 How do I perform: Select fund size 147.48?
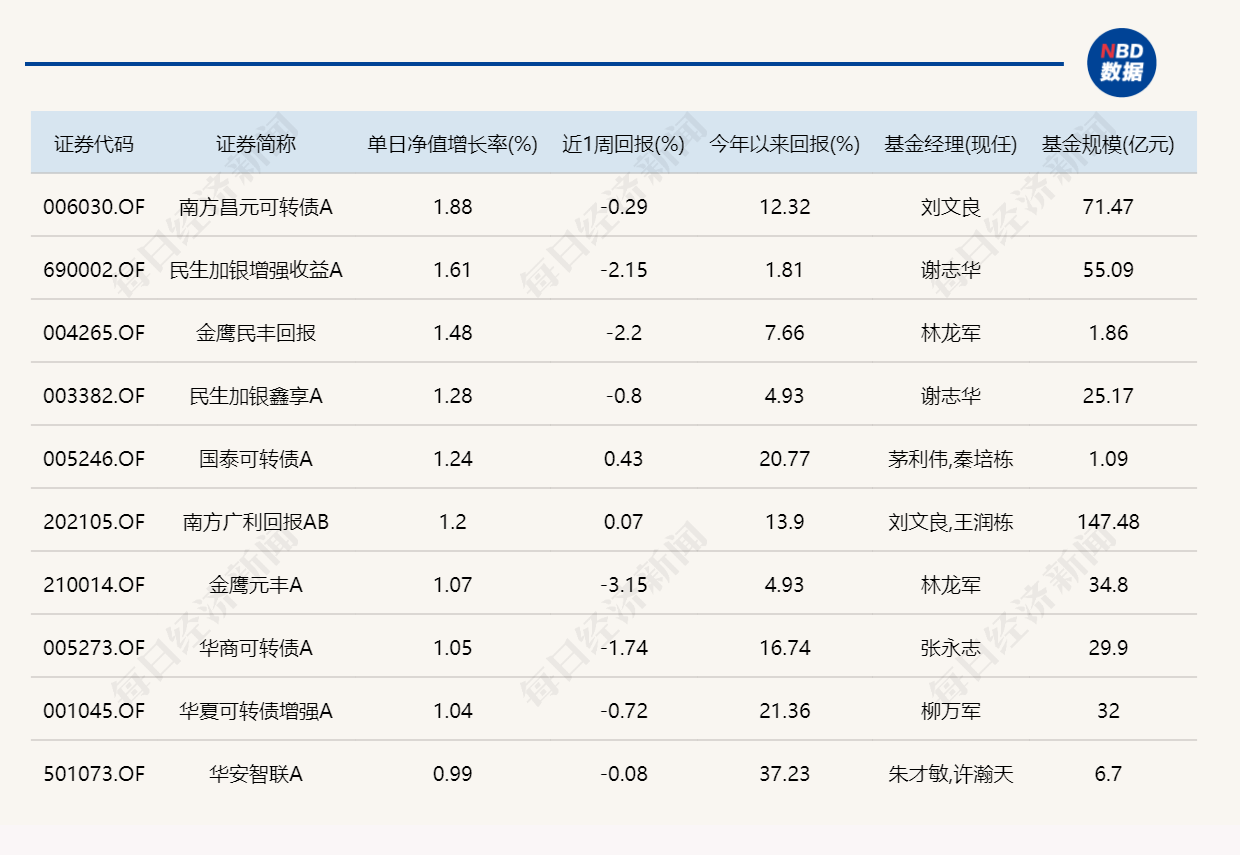(x=1108, y=522)
